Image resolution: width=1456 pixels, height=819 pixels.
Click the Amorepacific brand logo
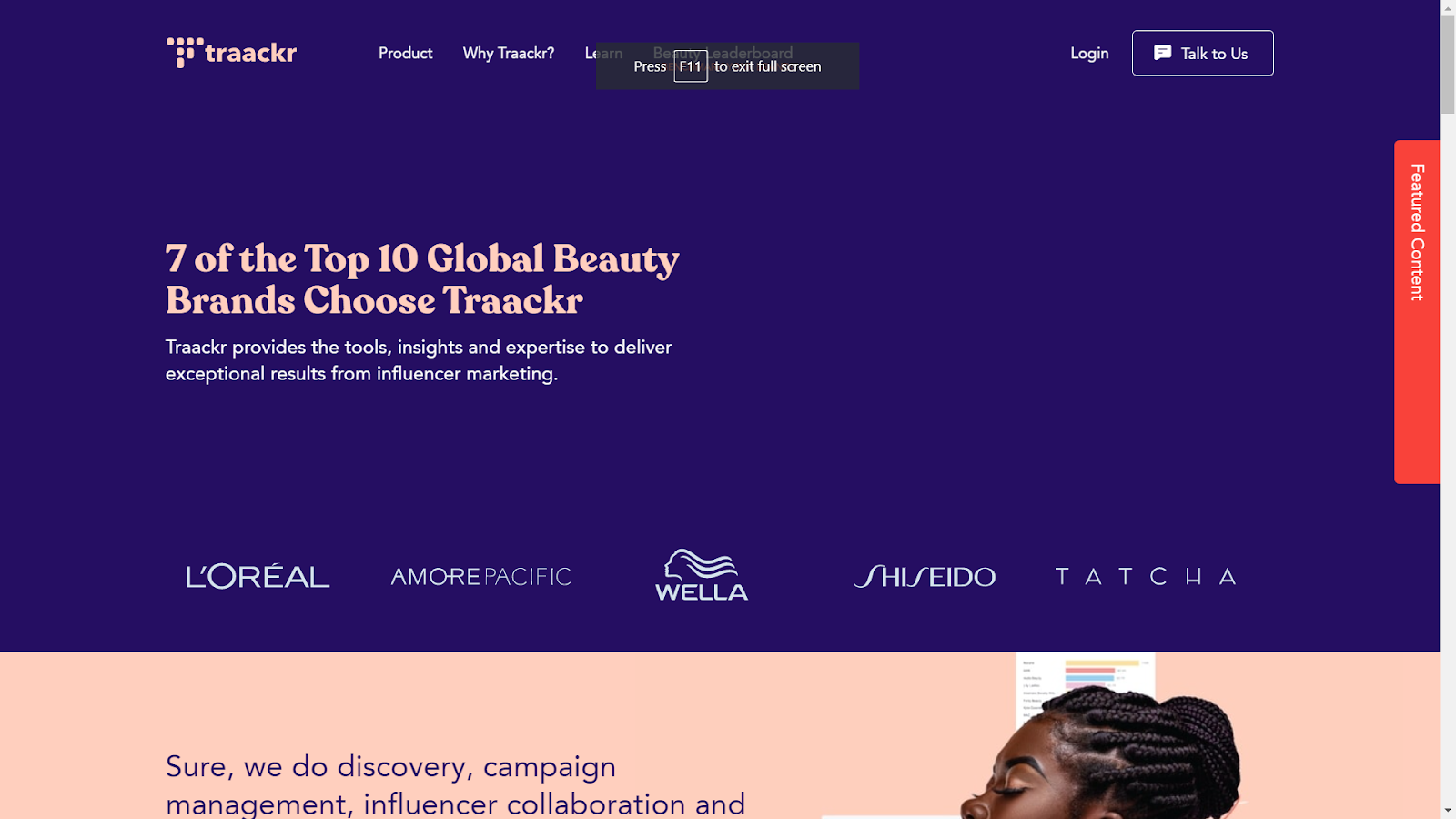click(480, 576)
